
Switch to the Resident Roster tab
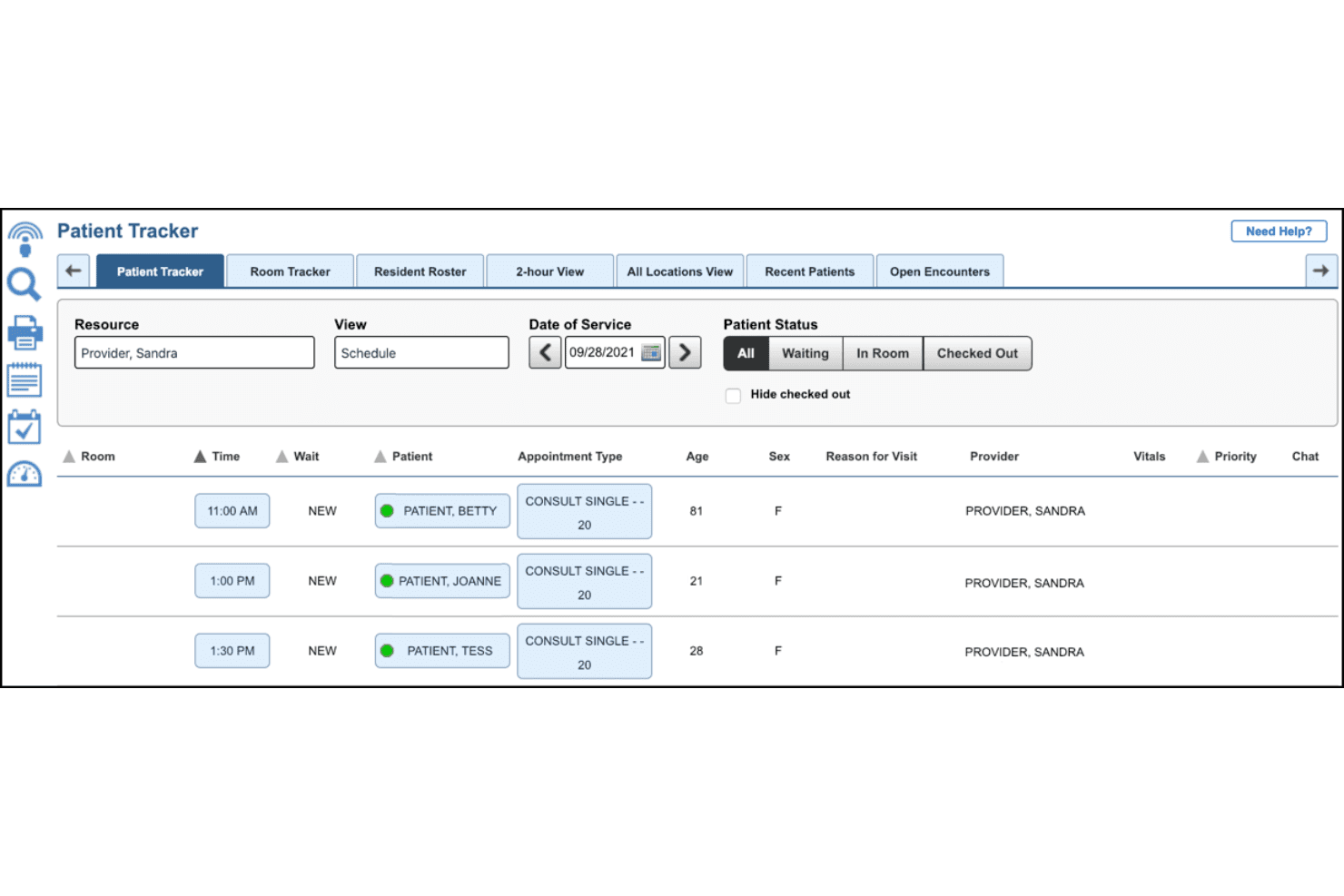point(420,271)
